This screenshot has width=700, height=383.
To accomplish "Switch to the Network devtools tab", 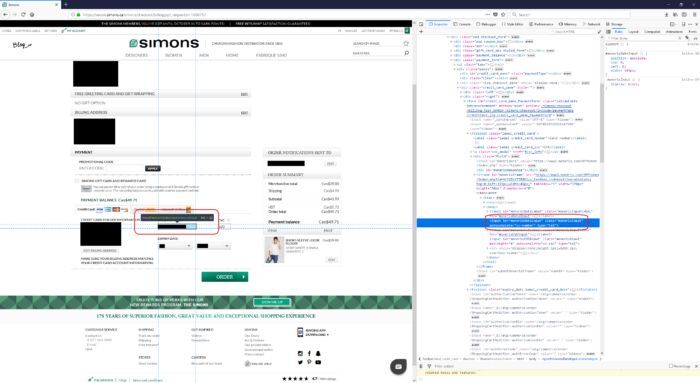I will pos(592,24).
